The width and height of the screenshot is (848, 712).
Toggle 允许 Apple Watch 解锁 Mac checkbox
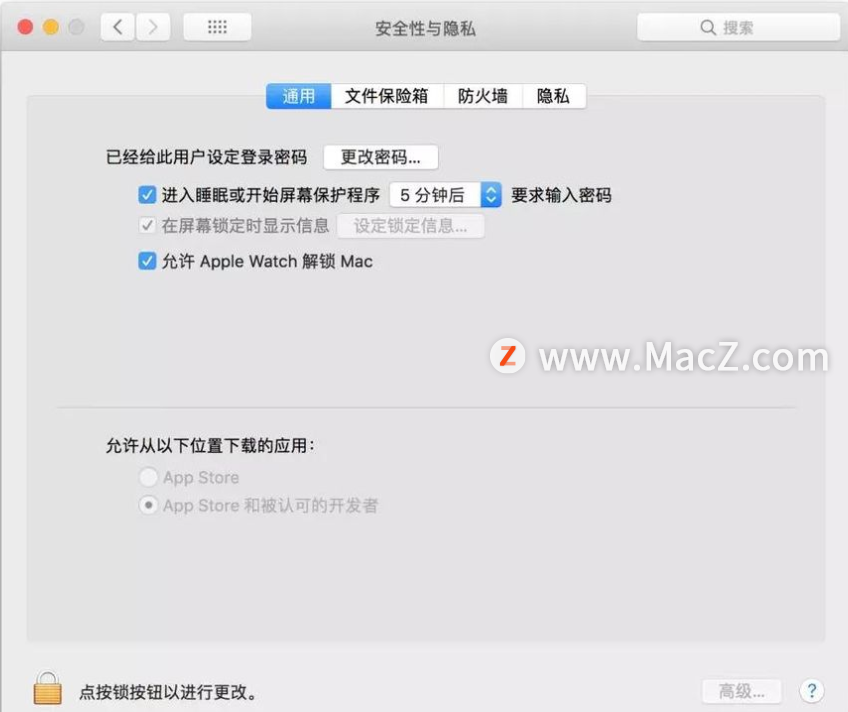coord(147,261)
